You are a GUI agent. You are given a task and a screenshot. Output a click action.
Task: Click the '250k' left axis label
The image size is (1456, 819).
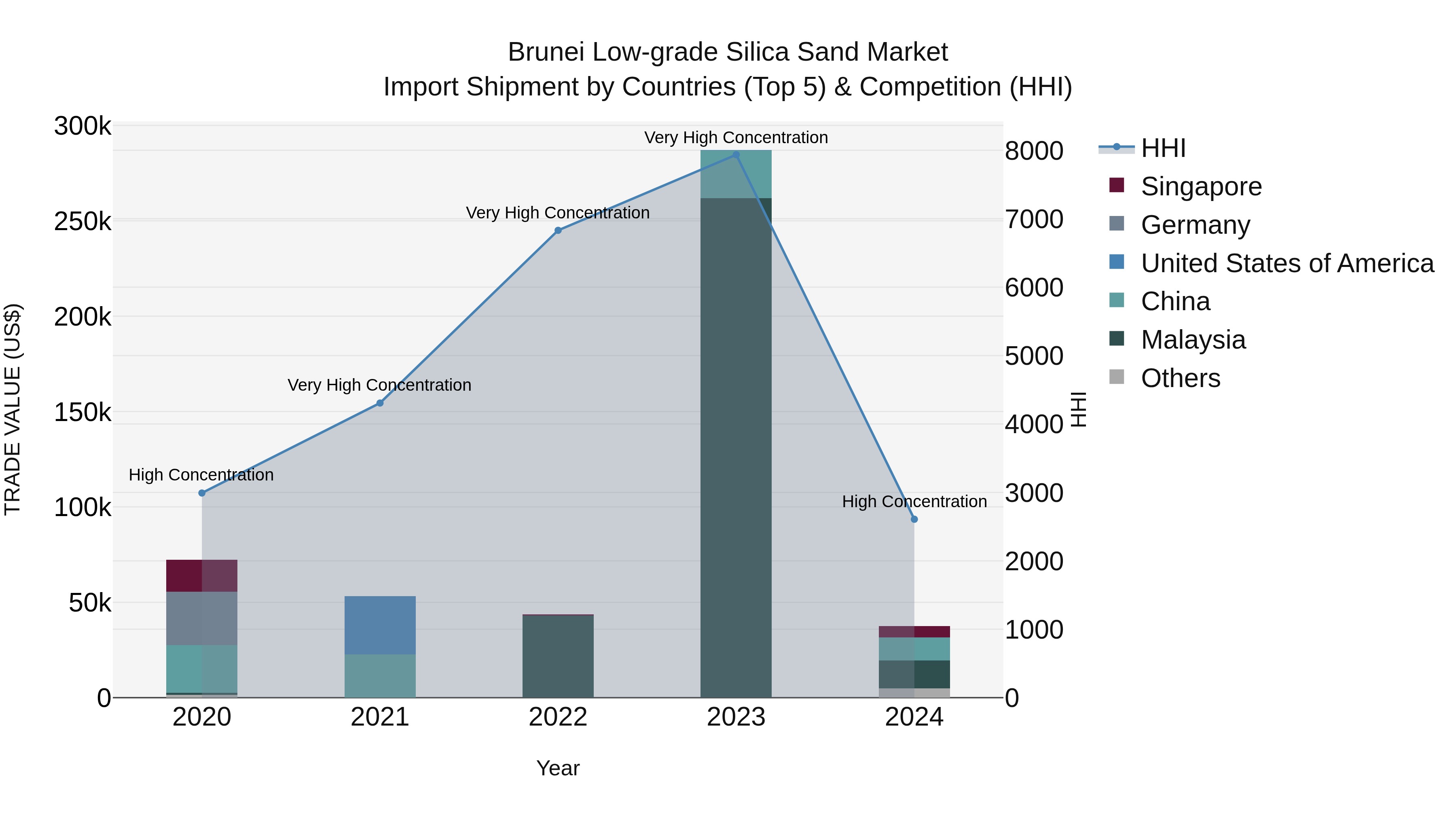(x=83, y=222)
